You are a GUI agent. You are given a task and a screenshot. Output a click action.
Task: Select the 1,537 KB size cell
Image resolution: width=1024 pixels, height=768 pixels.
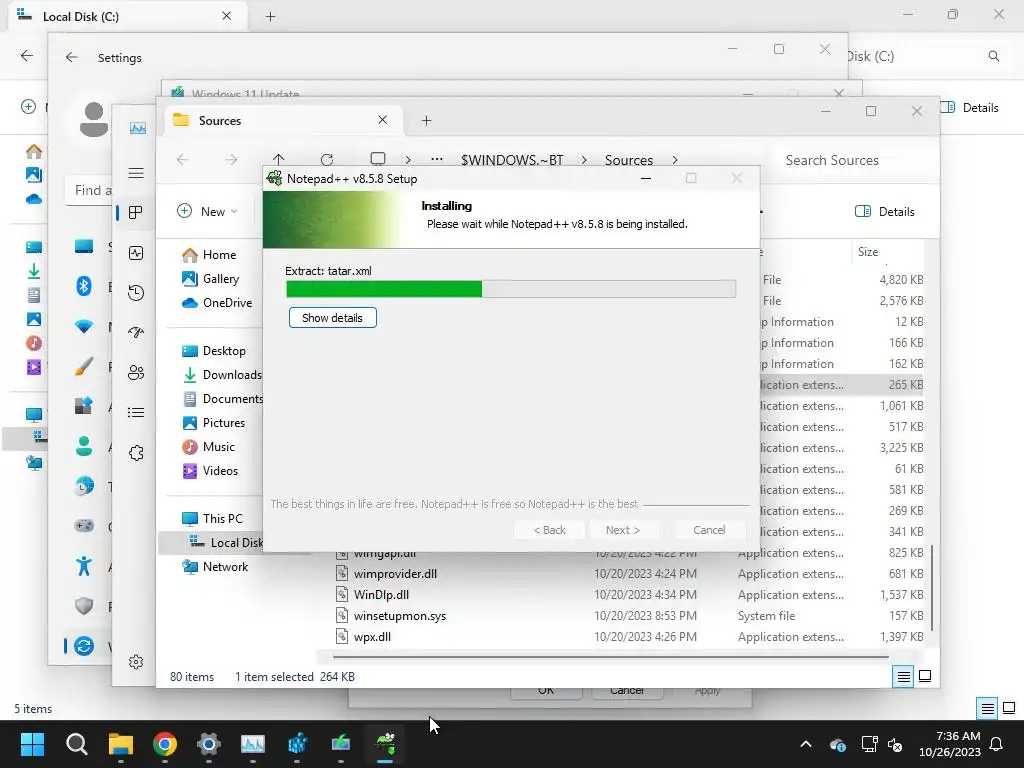(x=901, y=595)
